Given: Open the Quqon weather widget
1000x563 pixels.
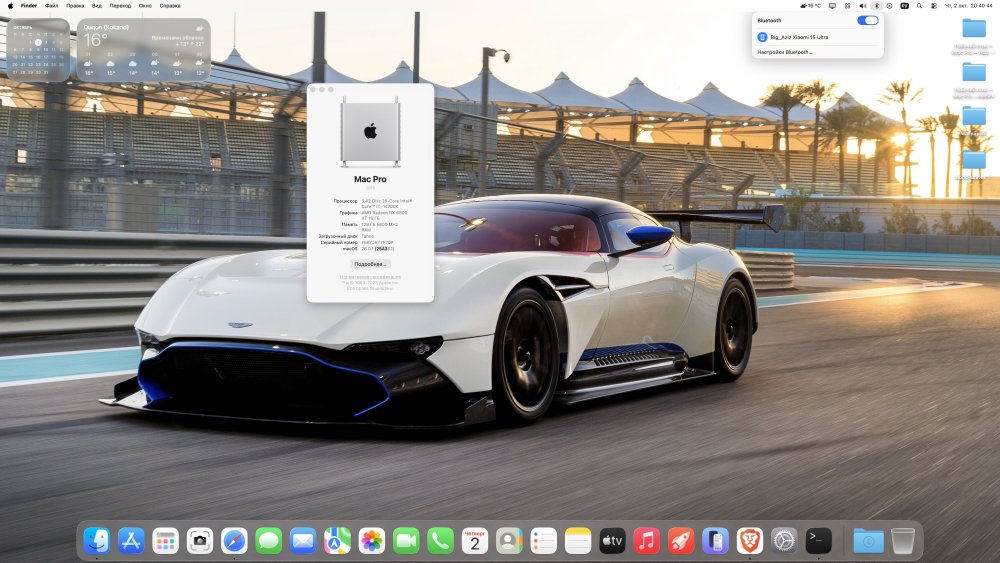Looking at the screenshot, I should (x=143, y=50).
